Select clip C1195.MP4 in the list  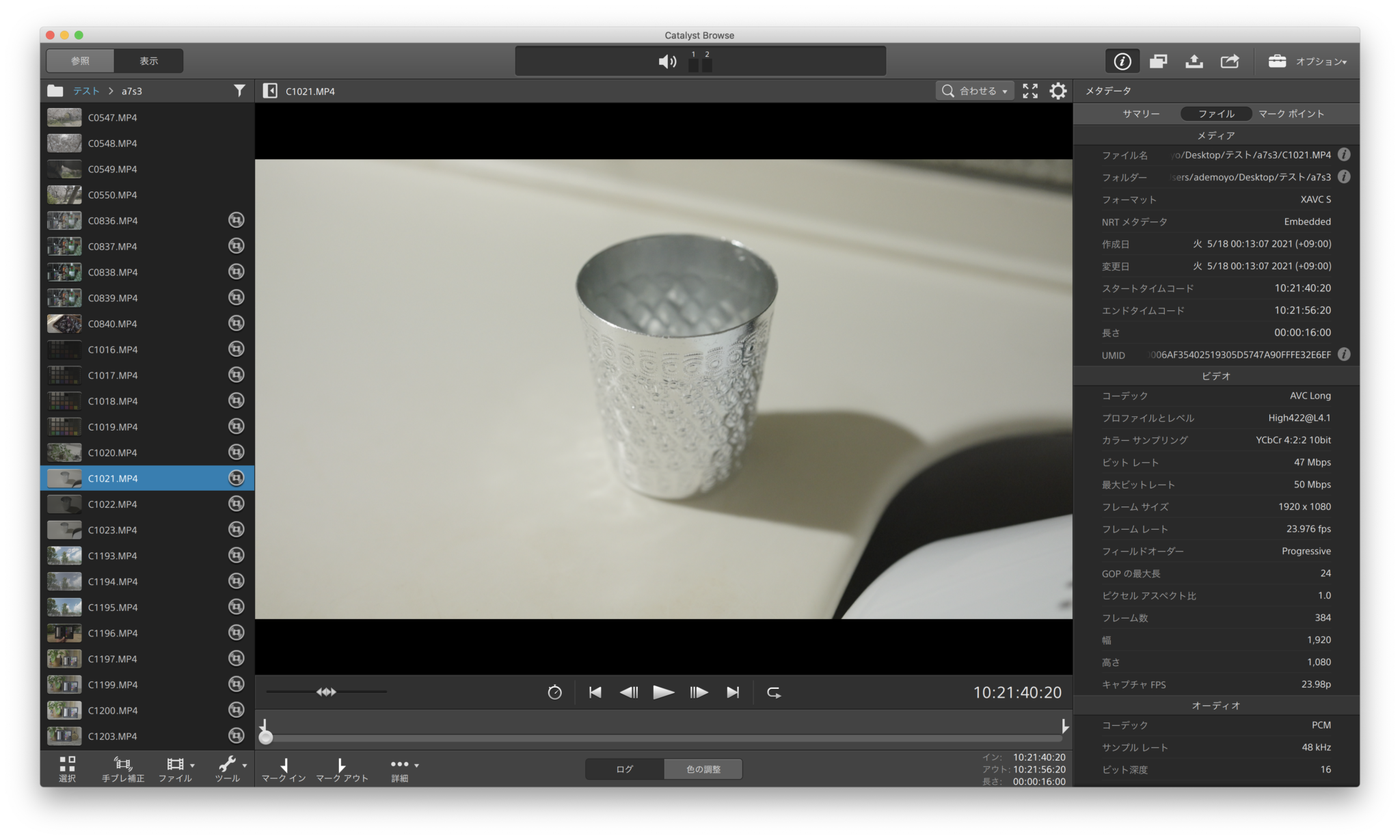click(x=113, y=607)
